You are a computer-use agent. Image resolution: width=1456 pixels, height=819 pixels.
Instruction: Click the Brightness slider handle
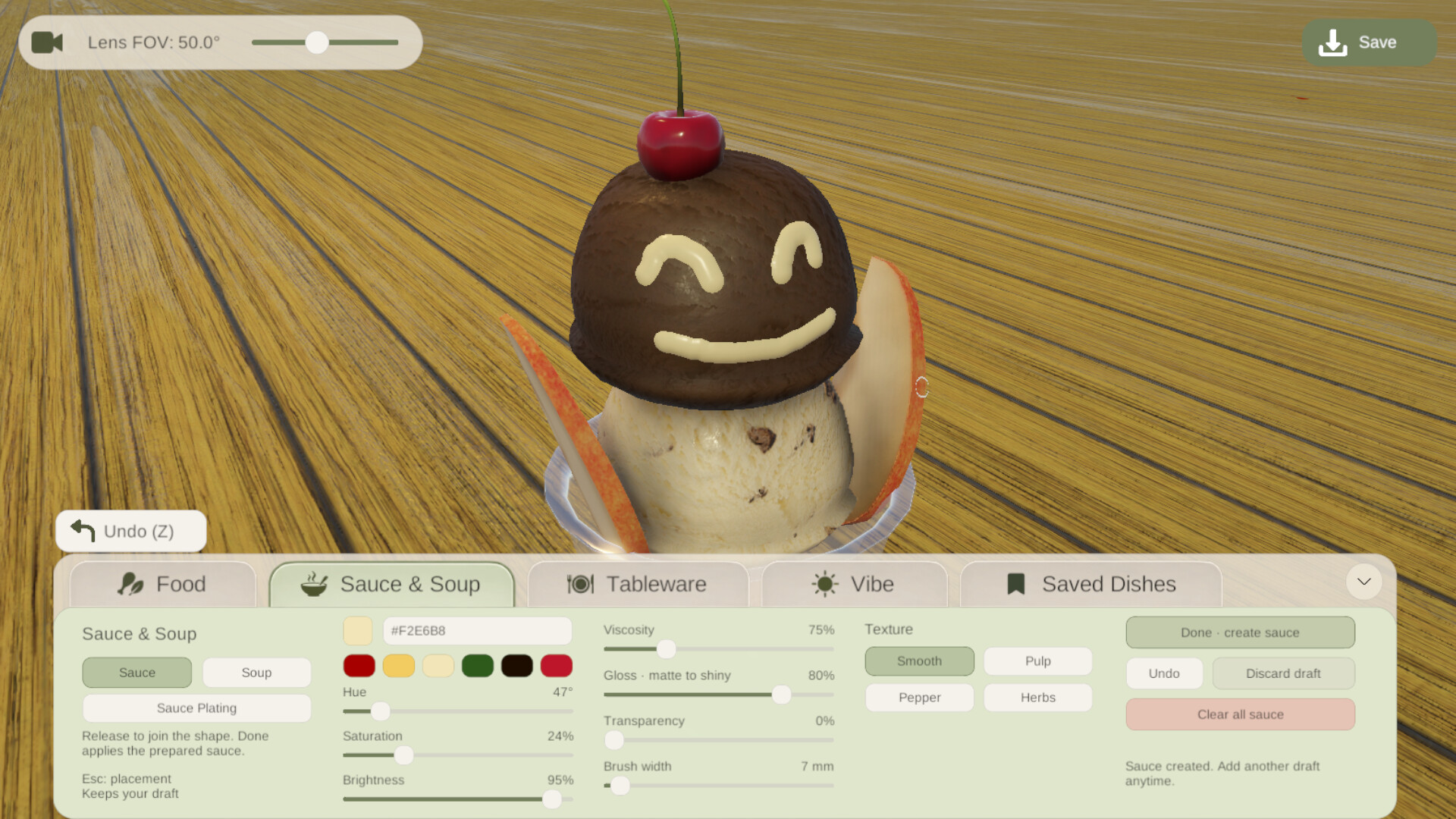click(x=552, y=799)
